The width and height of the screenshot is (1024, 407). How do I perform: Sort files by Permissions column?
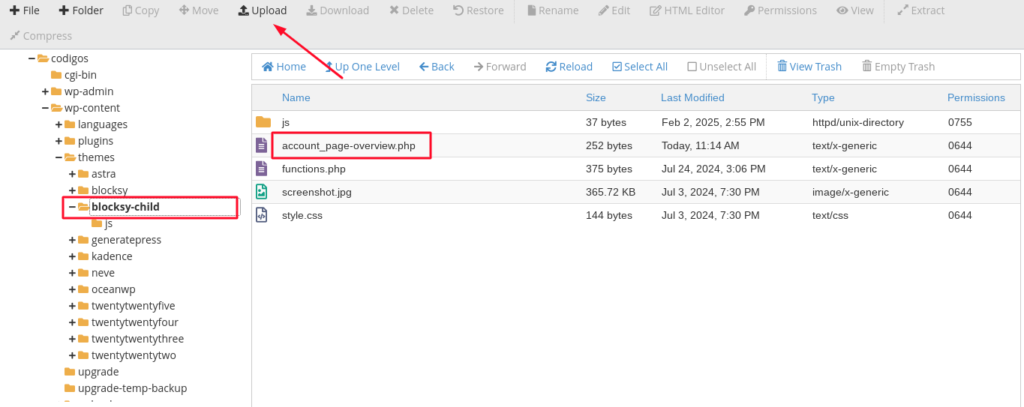976,98
